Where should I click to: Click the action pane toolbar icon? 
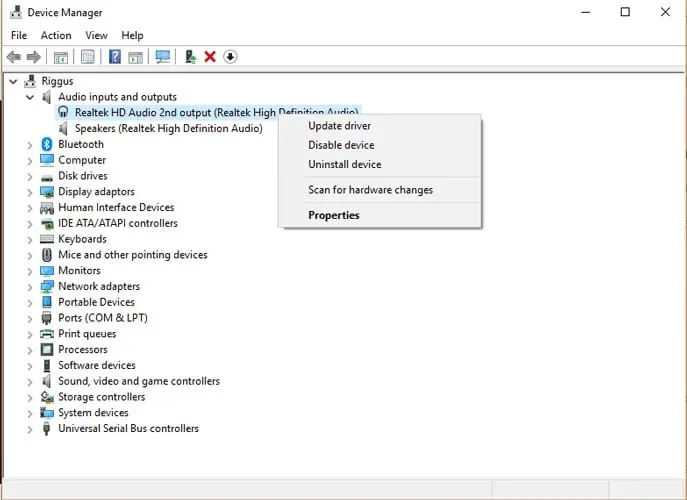coord(135,57)
